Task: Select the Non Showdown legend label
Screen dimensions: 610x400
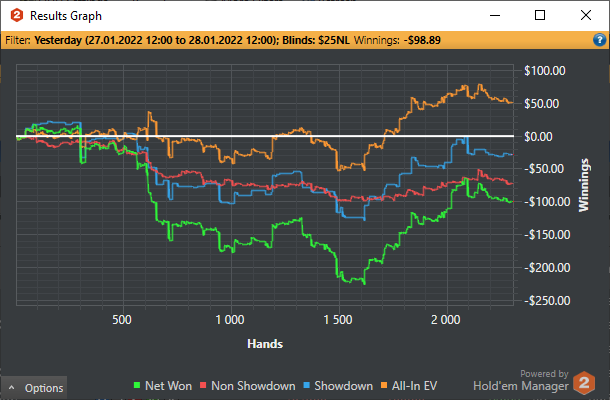Action: pos(253,386)
